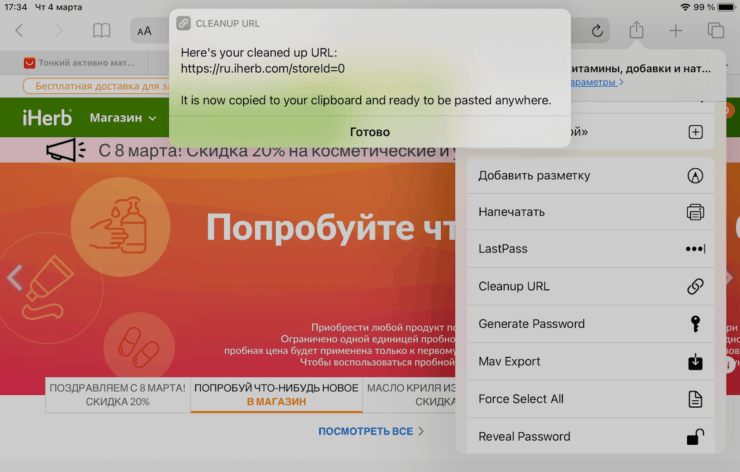Open the AA reader text options
740x472 pixels.
tap(144, 31)
